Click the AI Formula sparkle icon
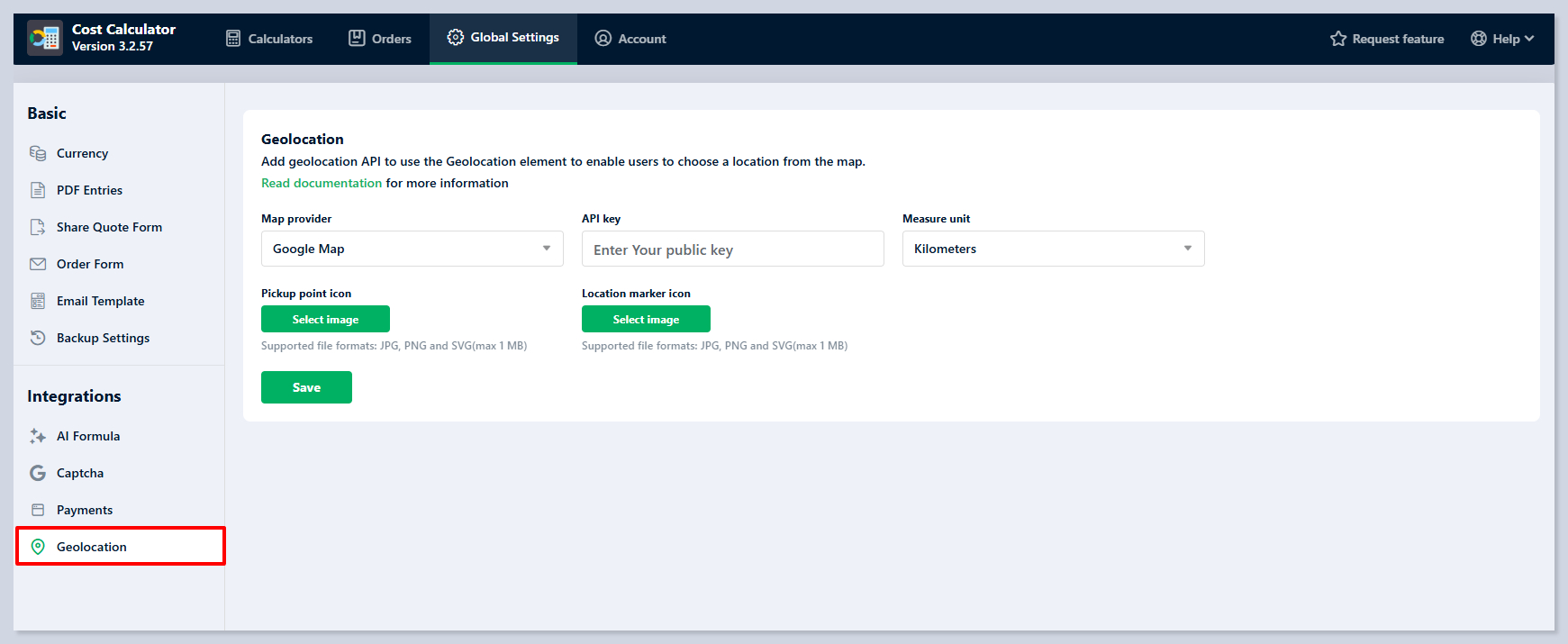The width and height of the screenshot is (1568, 644). [38, 436]
